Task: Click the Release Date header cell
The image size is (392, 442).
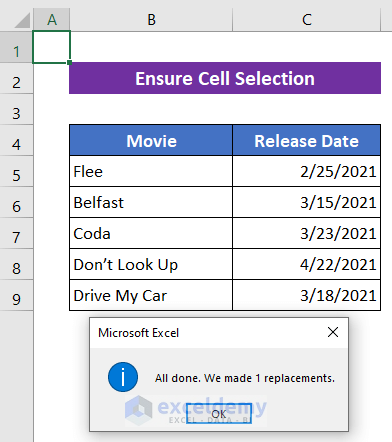Action: (x=306, y=140)
